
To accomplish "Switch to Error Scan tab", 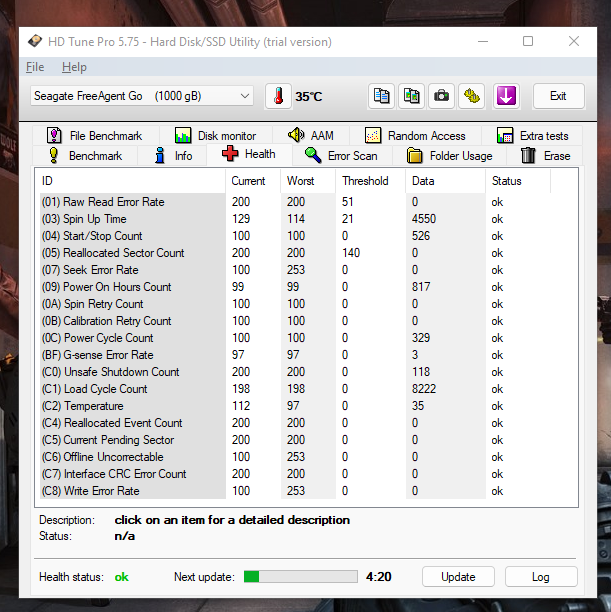I will 342,156.
